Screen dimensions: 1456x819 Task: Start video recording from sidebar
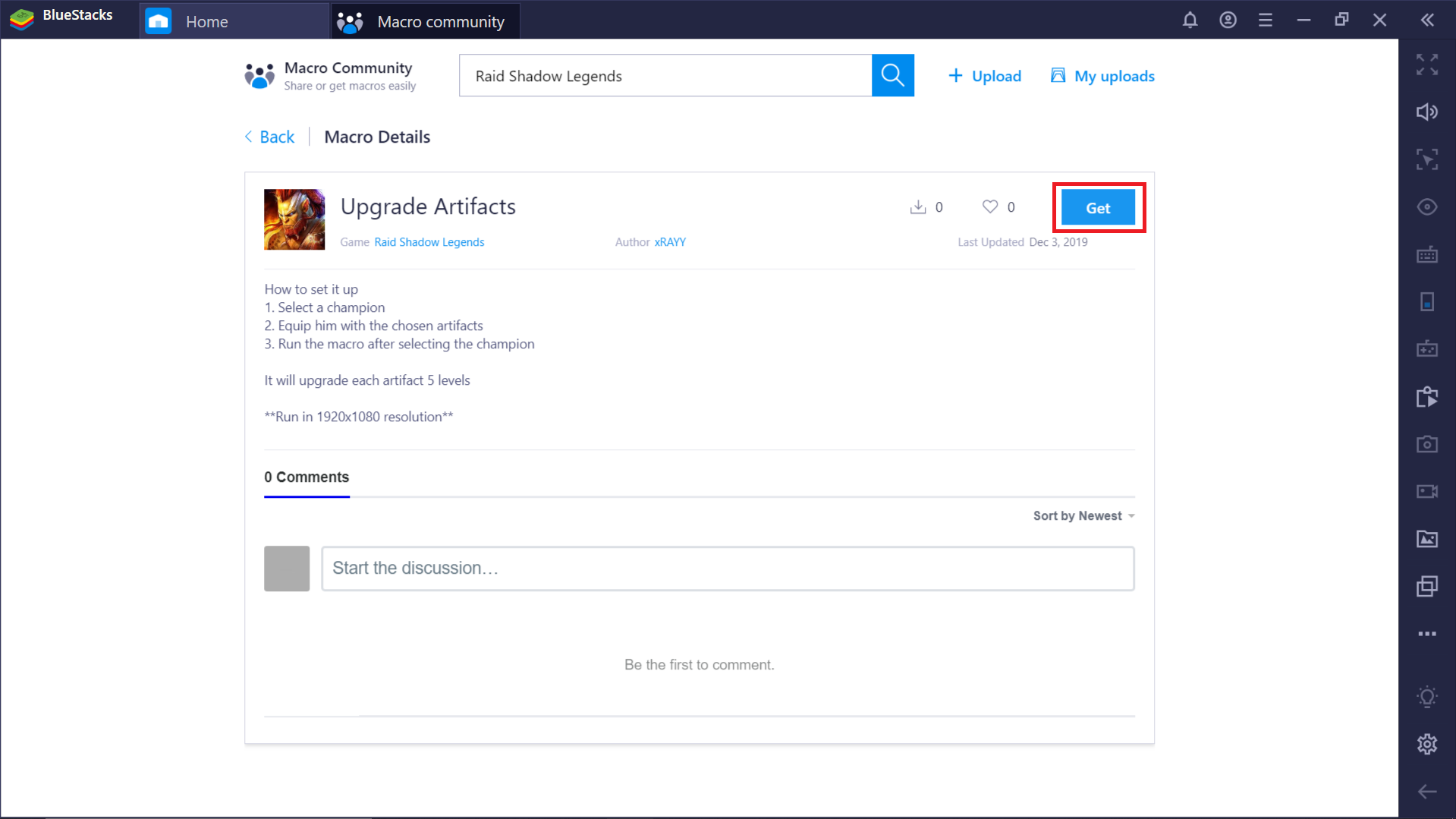pyautogui.click(x=1427, y=491)
